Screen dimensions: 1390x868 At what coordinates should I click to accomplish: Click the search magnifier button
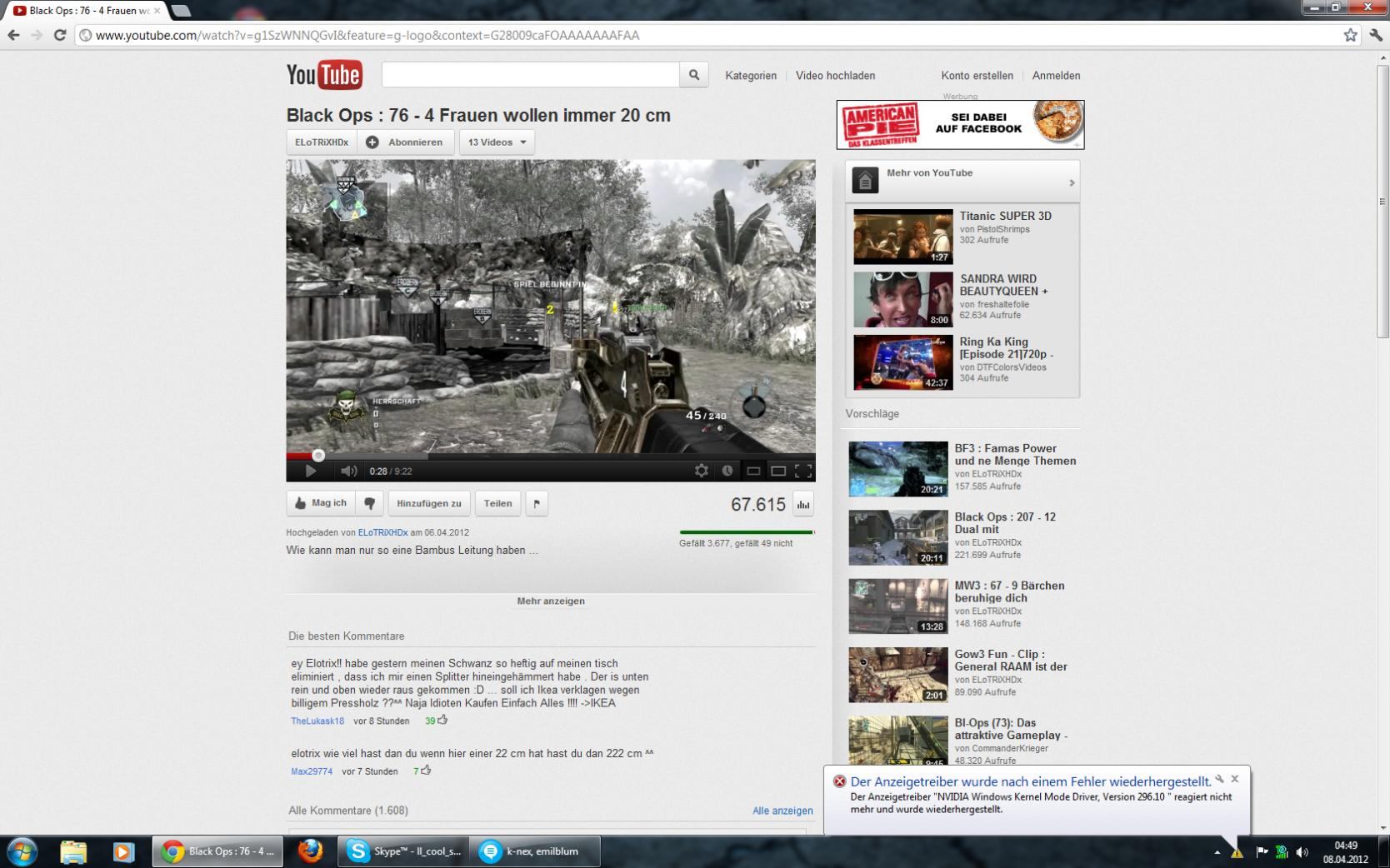693,75
